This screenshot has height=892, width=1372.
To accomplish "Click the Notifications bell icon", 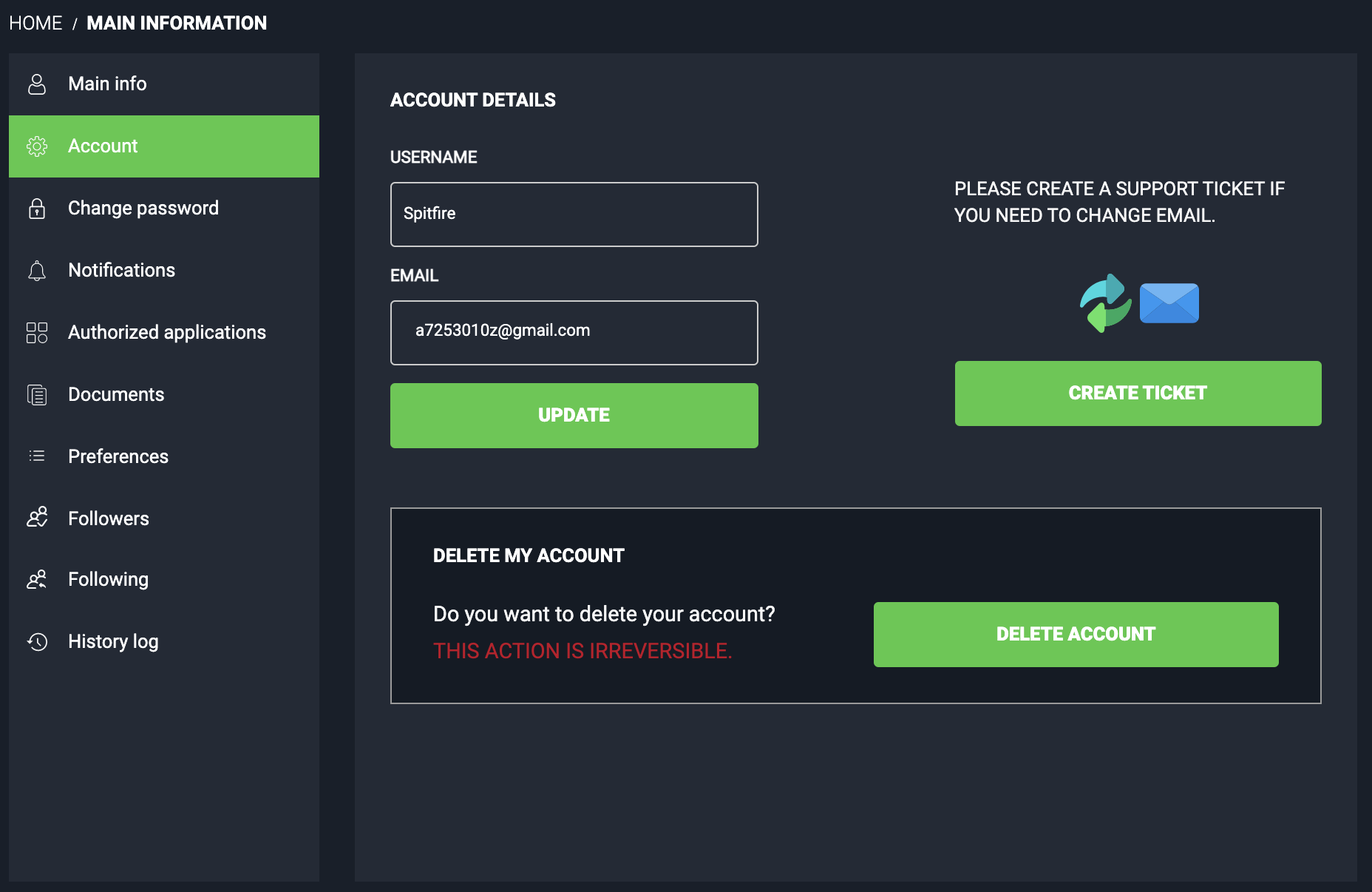I will [37, 271].
